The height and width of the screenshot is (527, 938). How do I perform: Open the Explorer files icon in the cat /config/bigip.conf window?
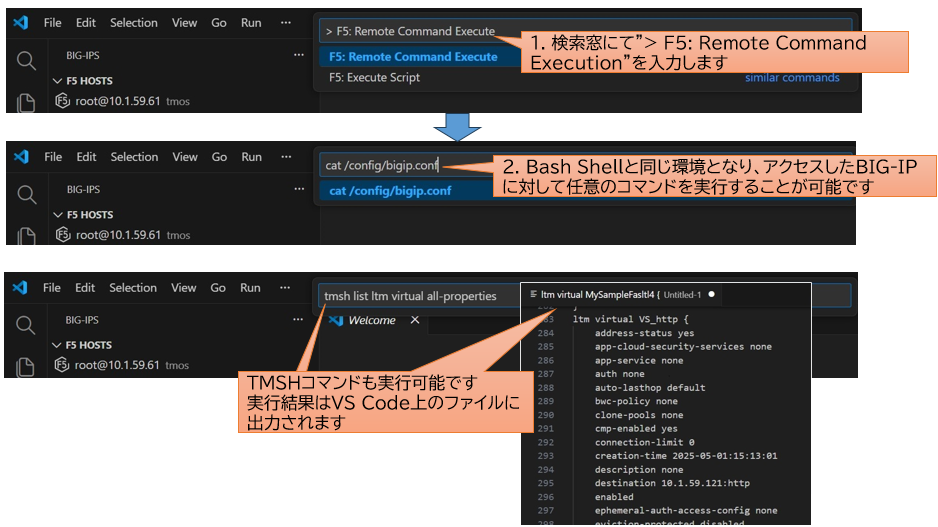tap(26, 236)
